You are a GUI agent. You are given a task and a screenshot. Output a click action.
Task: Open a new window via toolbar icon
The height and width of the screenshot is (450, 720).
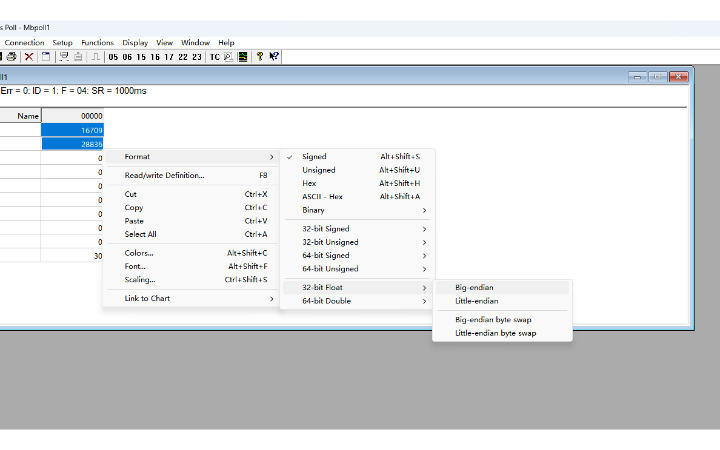click(x=45, y=56)
